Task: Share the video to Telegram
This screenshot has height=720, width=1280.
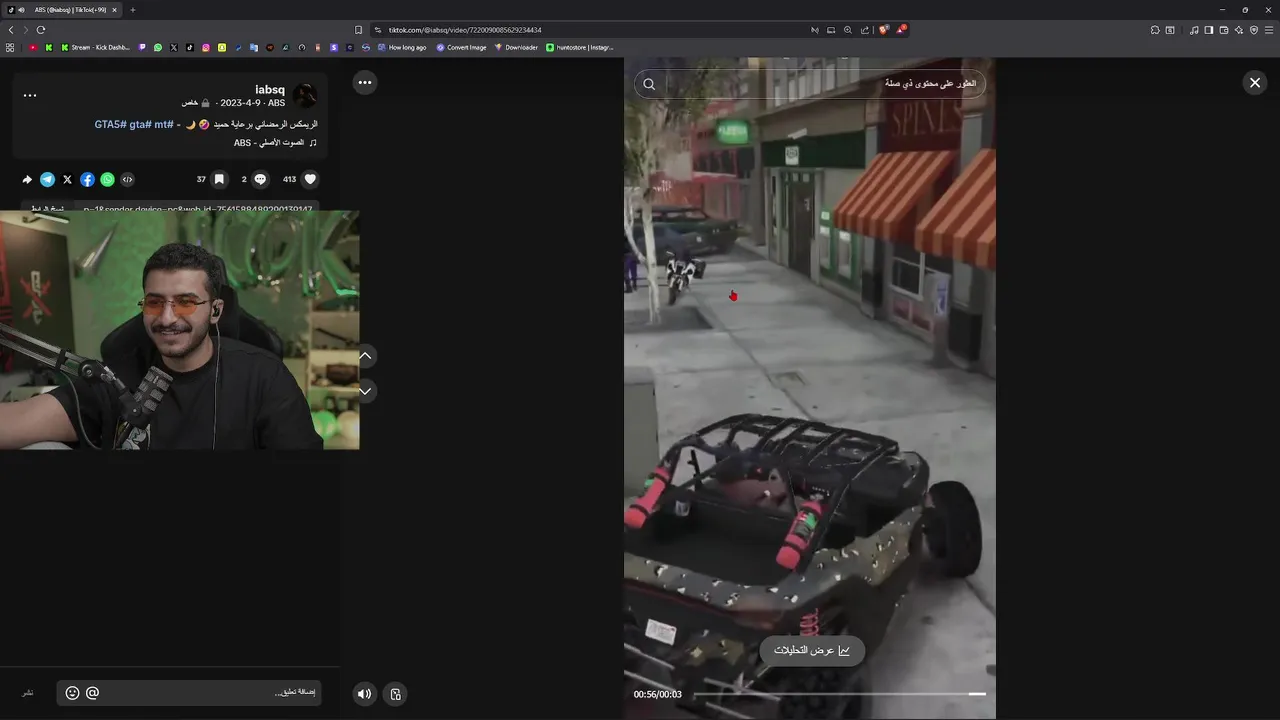Action: (x=47, y=179)
